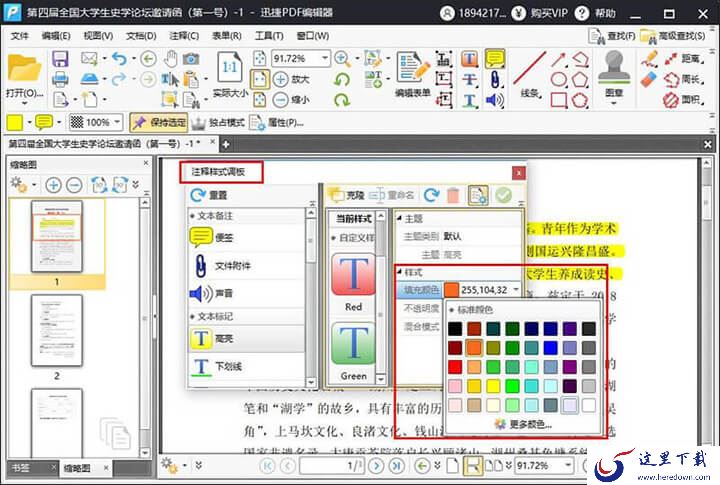Save the document with floppy icon
Screen dimensions: 720x485
(60, 59)
